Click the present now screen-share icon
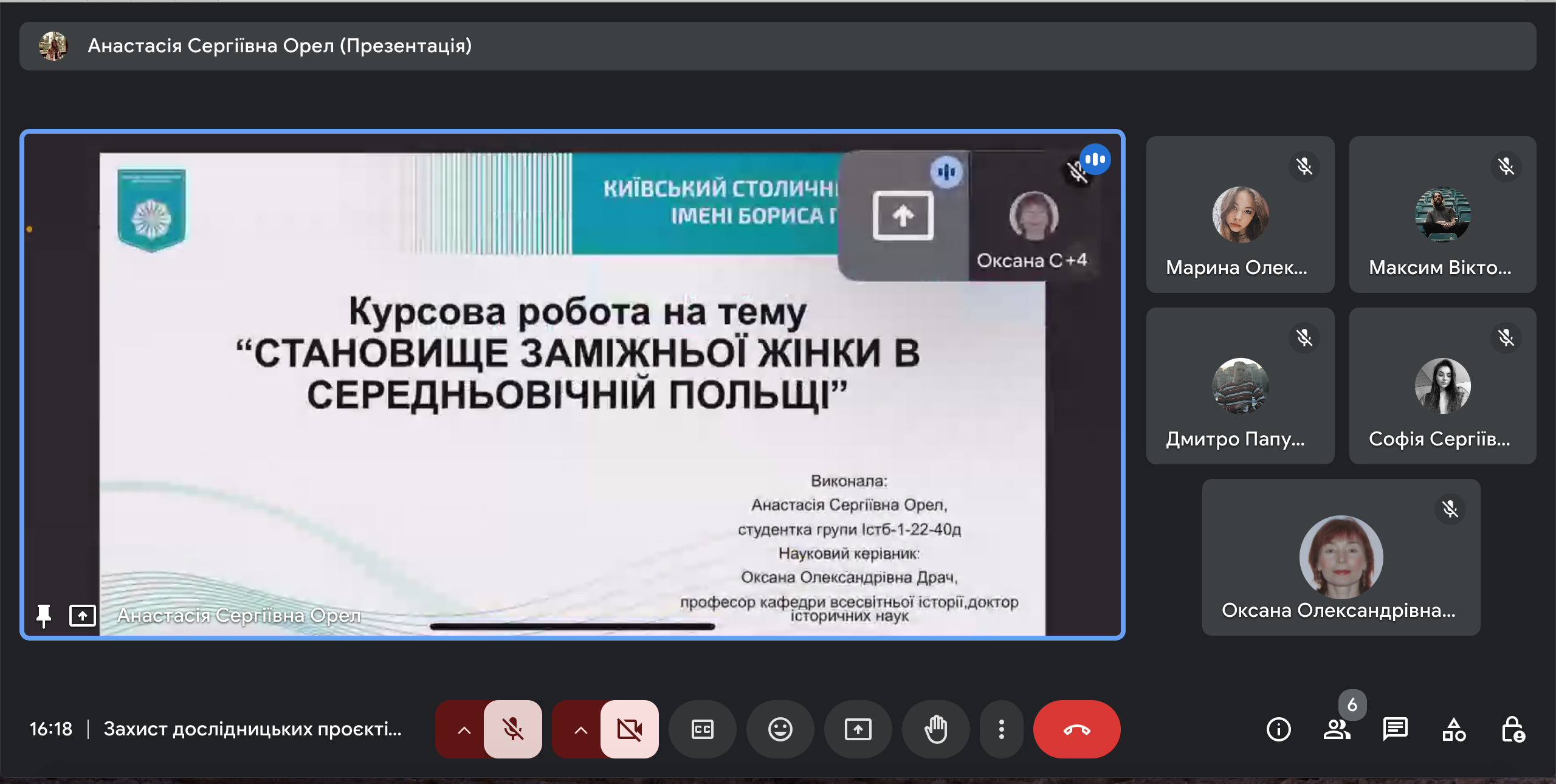 coord(858,729)
